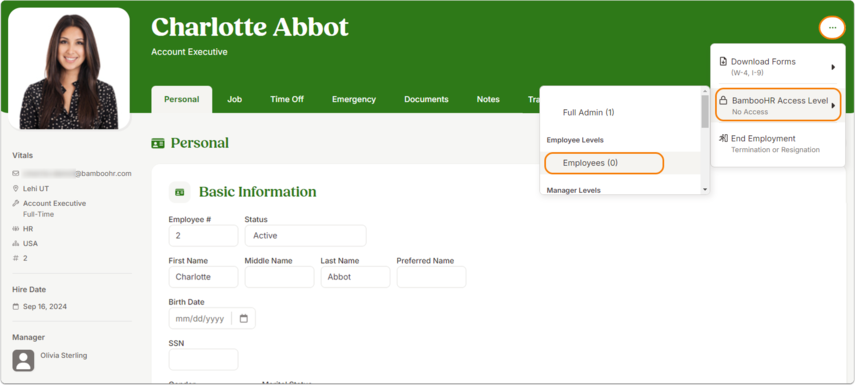Click the First Name field with Charlotte

click(203, 277)
